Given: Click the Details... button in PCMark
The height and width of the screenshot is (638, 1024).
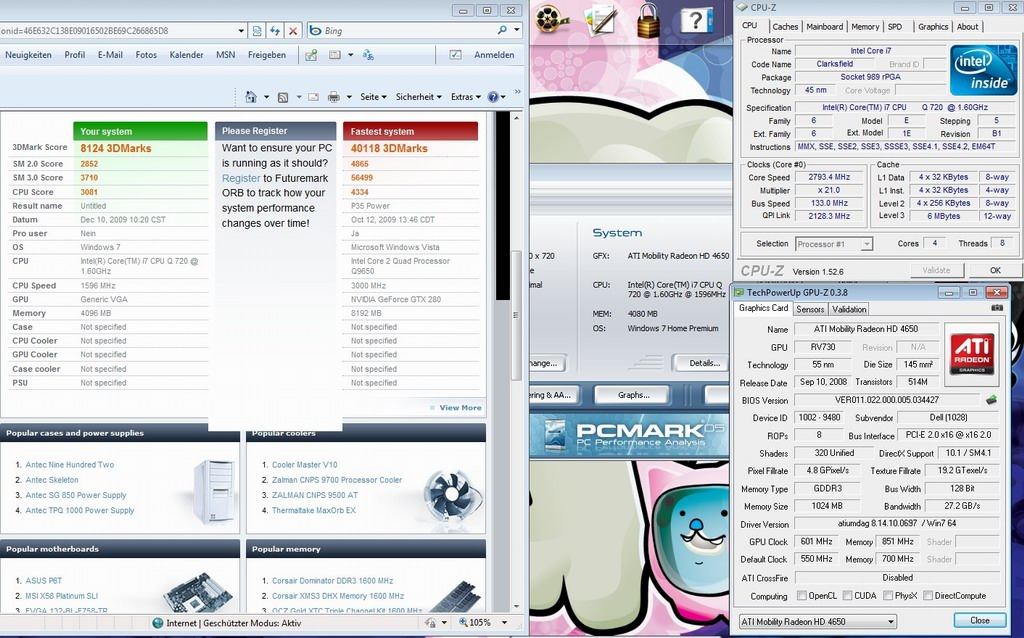Looking at the screenshot, I should pyautogui.click(x=704, y=363).
